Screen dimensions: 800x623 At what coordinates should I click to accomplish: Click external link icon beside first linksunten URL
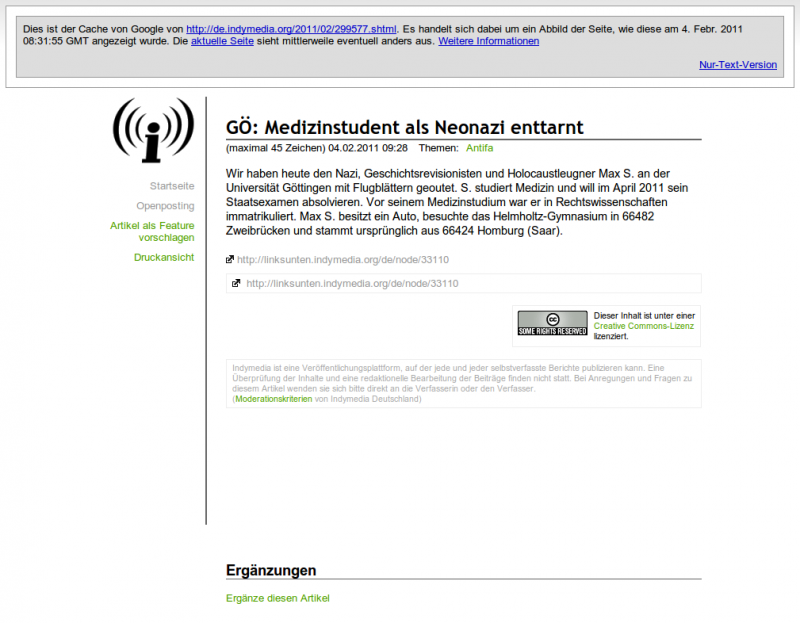click(x=230, y=260)
